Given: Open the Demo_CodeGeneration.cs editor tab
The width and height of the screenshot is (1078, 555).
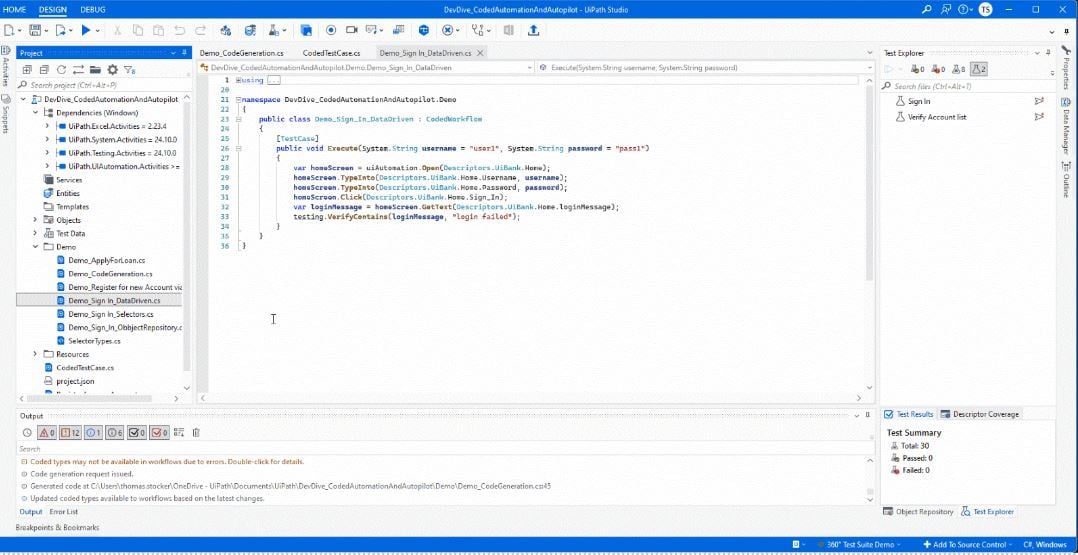Looking at the screenshot, I should click(x=241, y=53).
